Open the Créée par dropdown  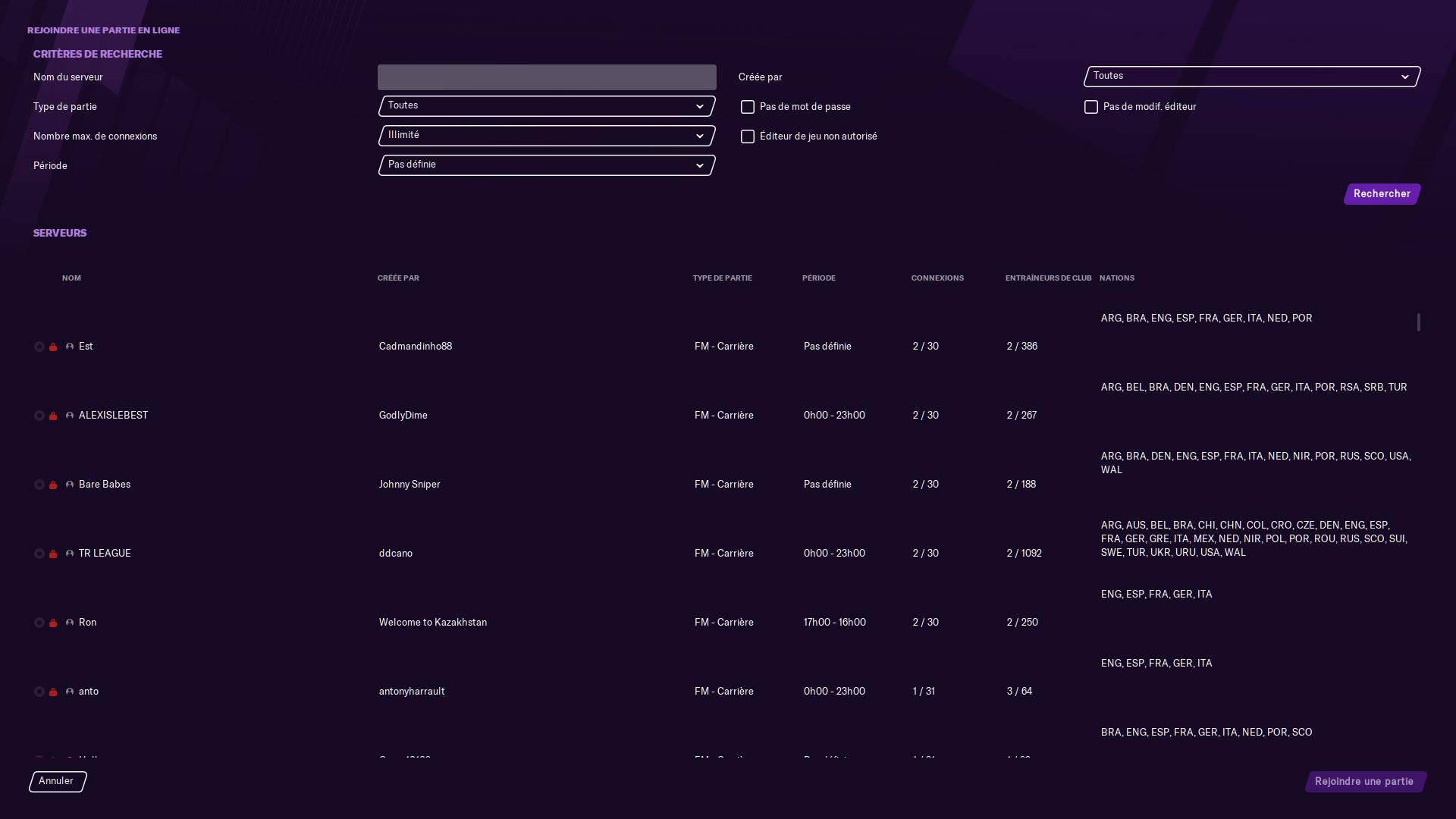tap(1251, 77)
